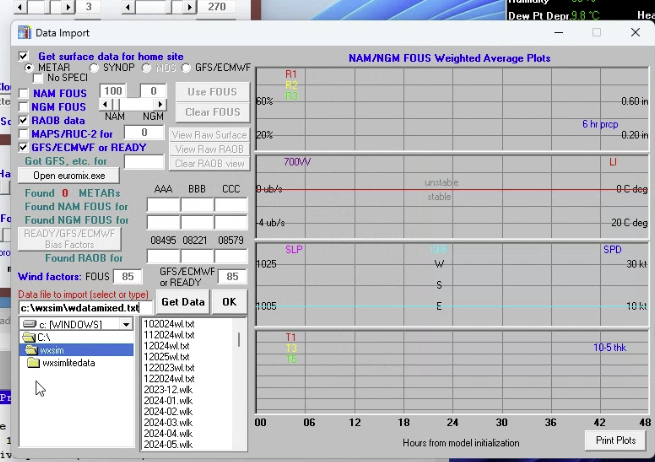Screen dimensions: 655x462
Task: Select file 2024-03.wlk in file list
Action: point(168,423)
